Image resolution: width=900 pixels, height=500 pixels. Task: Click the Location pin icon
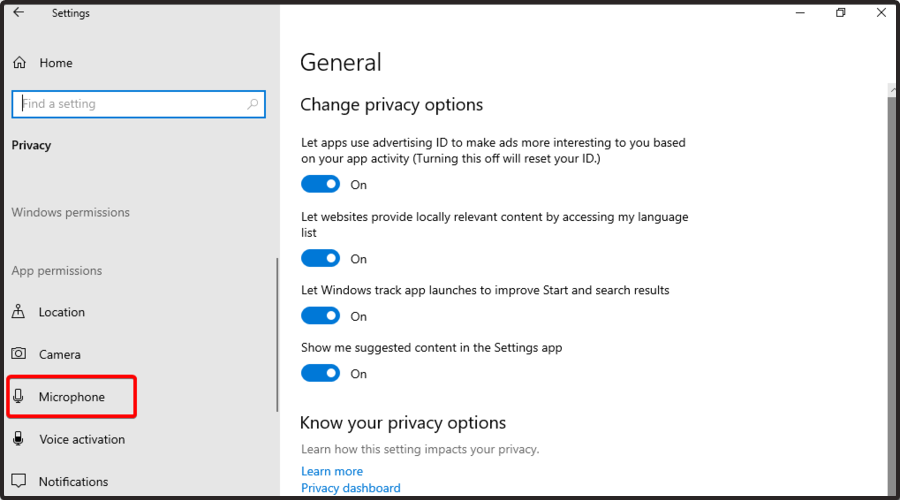click(x=18, y=311)
